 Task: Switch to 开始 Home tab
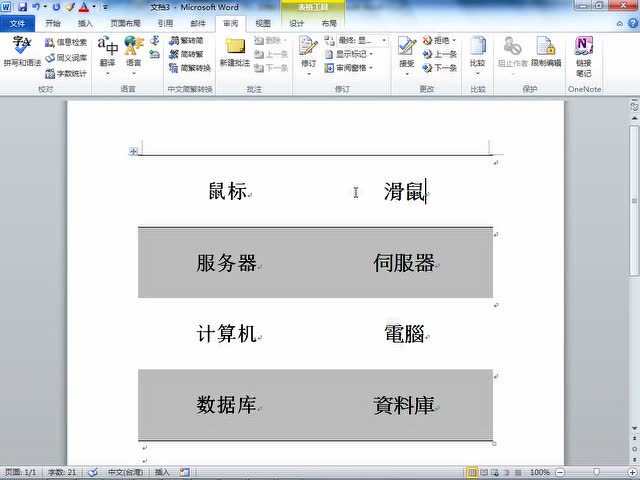coord(53,24)
